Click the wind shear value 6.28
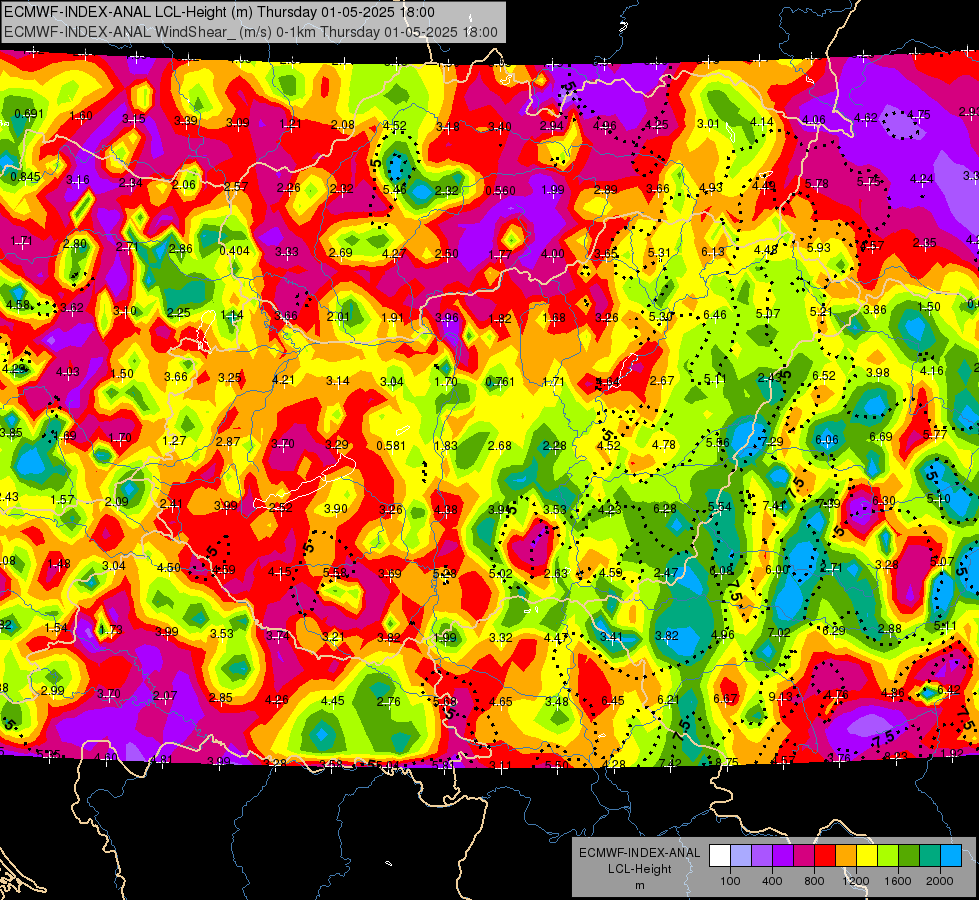Screen dimensions: 979x900 665,509
